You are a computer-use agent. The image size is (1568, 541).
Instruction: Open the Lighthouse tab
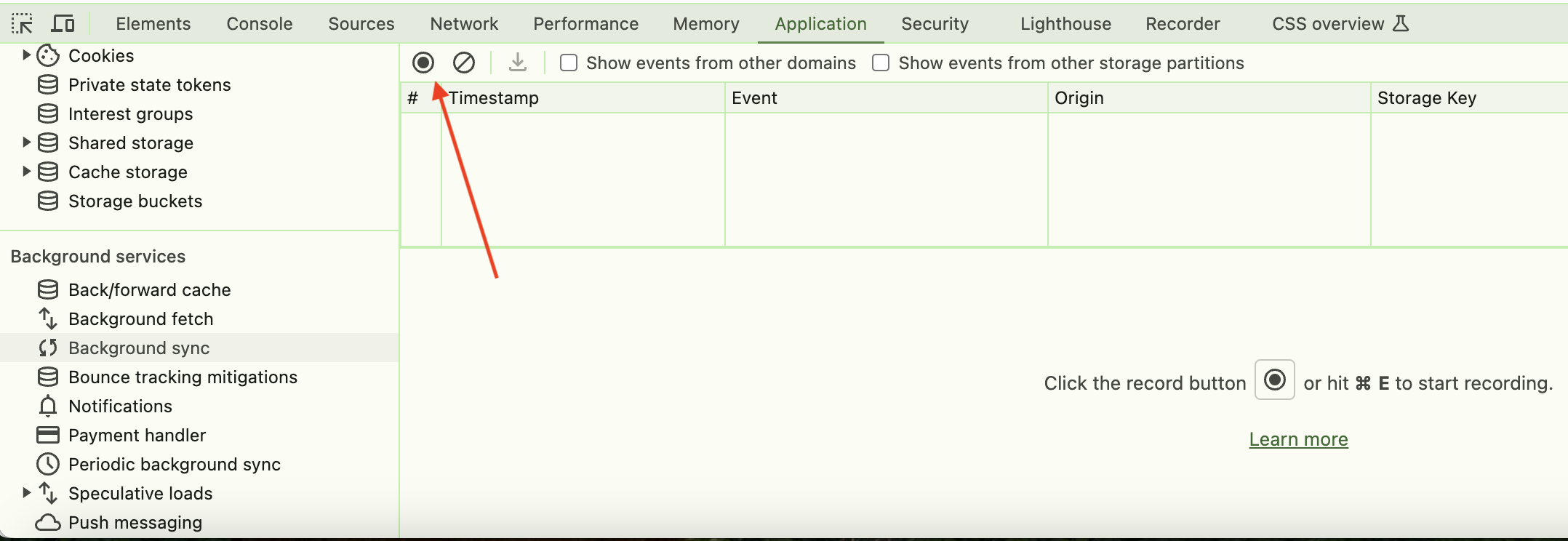coord(1065,23)
